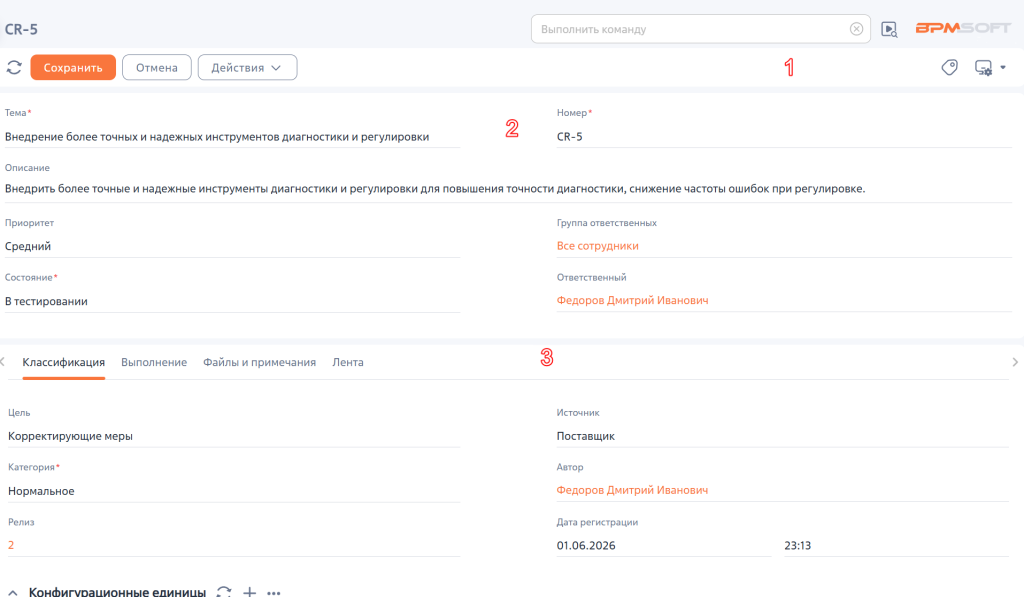Collapse the Конфигурационные единицы section
Viewport: 1024px width, 597px height.
click(x=13, y=592)
